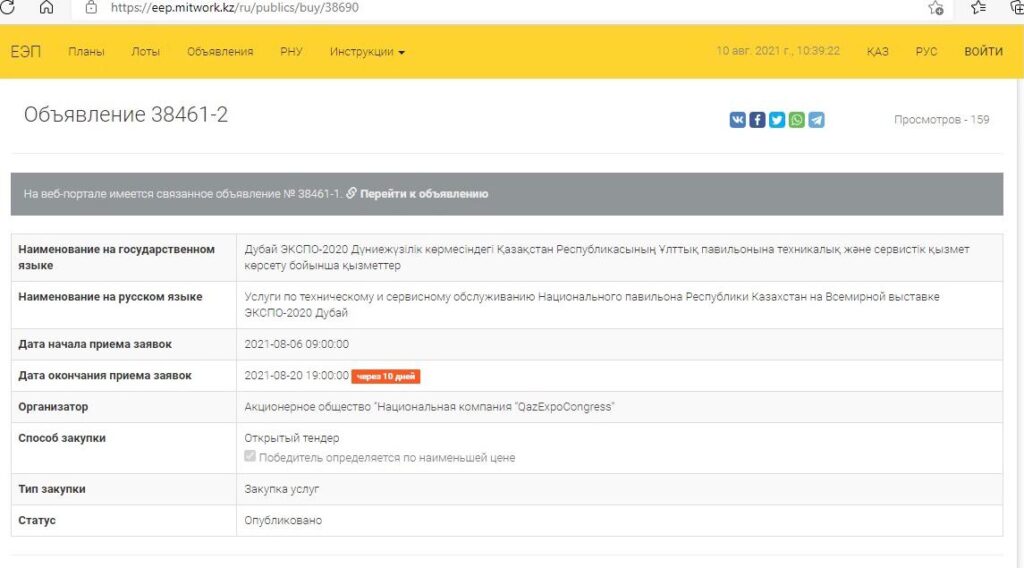Image resolution: width=1024 pixels, height=568 pixels.
Task: Expand the Инструкции dropdown menu
Action: click(x=367, y=52)
